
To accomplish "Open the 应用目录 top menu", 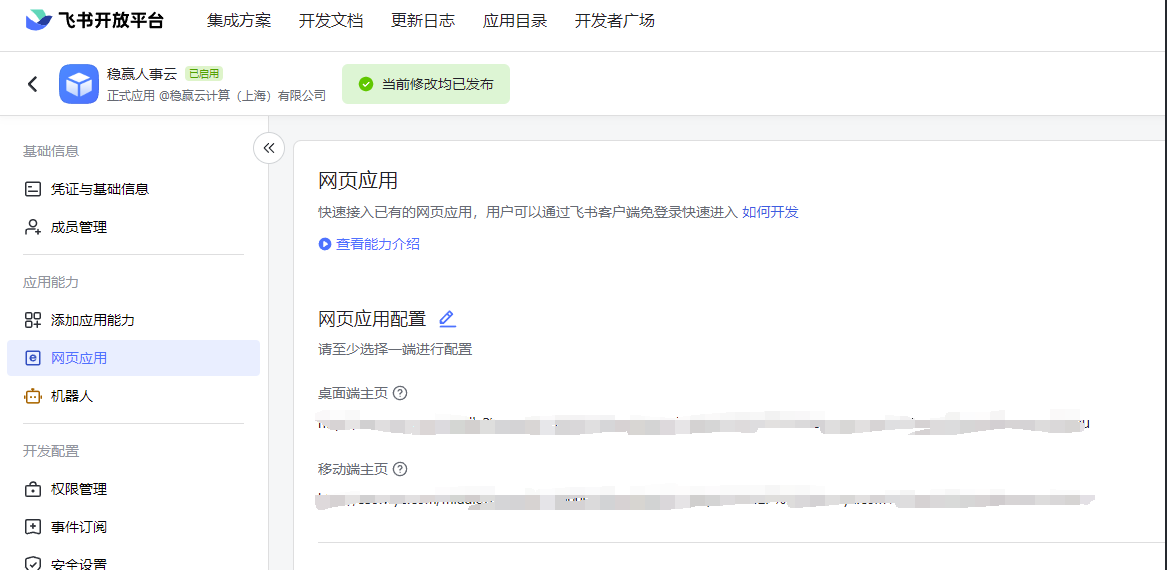I will pyautogui.click(x=515, y=21).
